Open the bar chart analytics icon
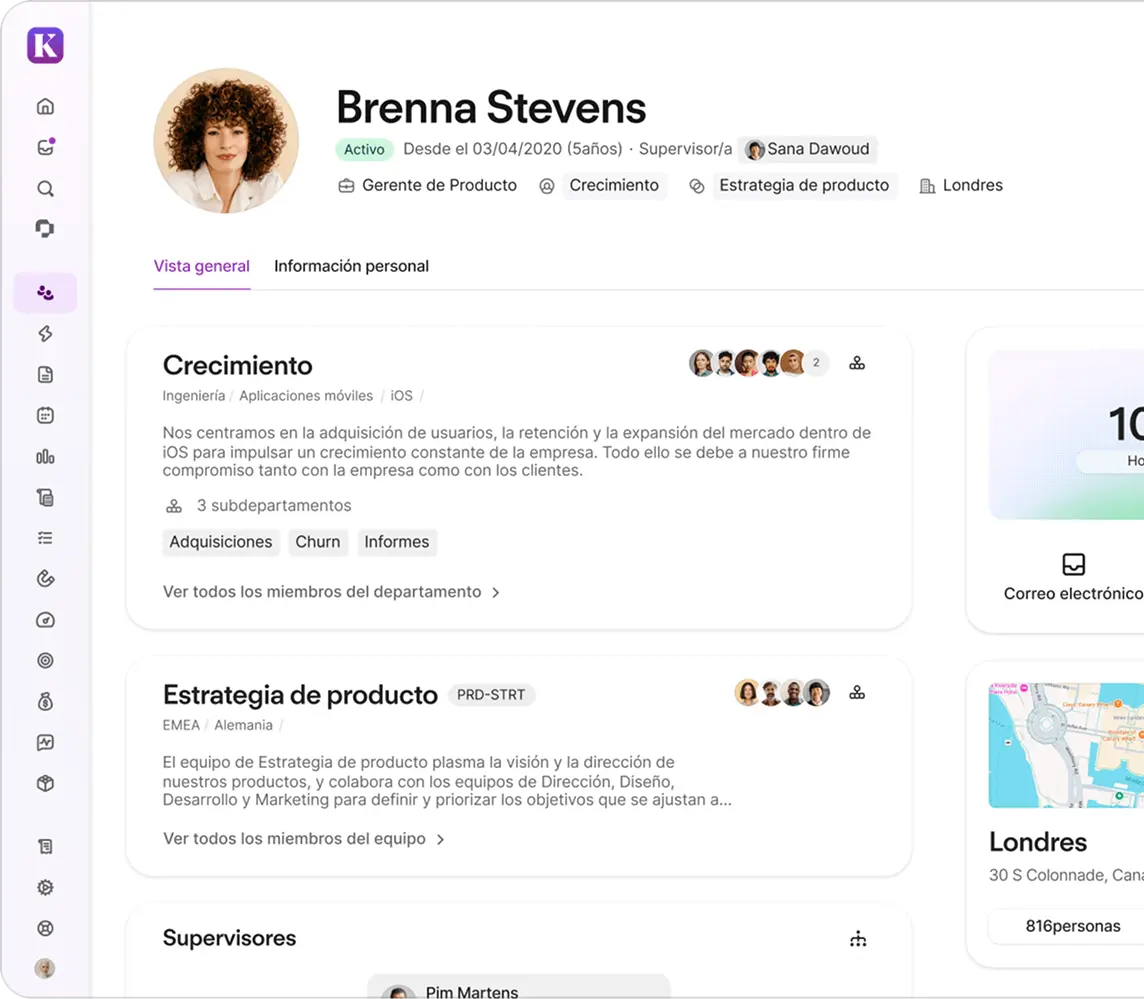The image size is (1144, 999). pos(45,457)
